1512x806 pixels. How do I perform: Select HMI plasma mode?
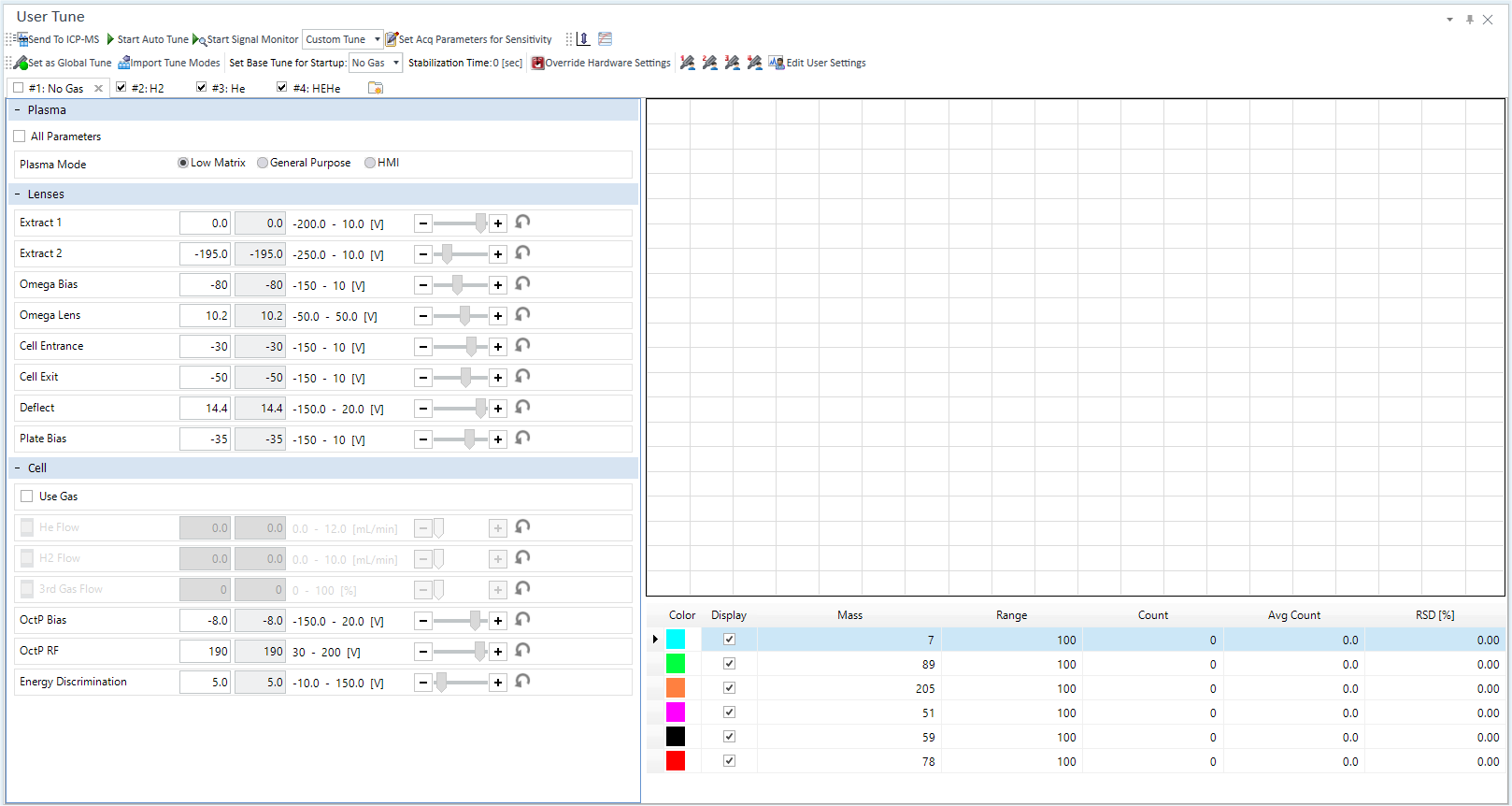coord(370,163)
